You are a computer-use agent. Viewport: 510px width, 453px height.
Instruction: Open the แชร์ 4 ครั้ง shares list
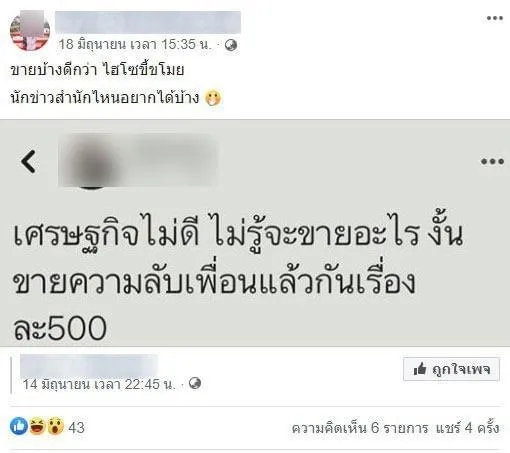[468, 428]
